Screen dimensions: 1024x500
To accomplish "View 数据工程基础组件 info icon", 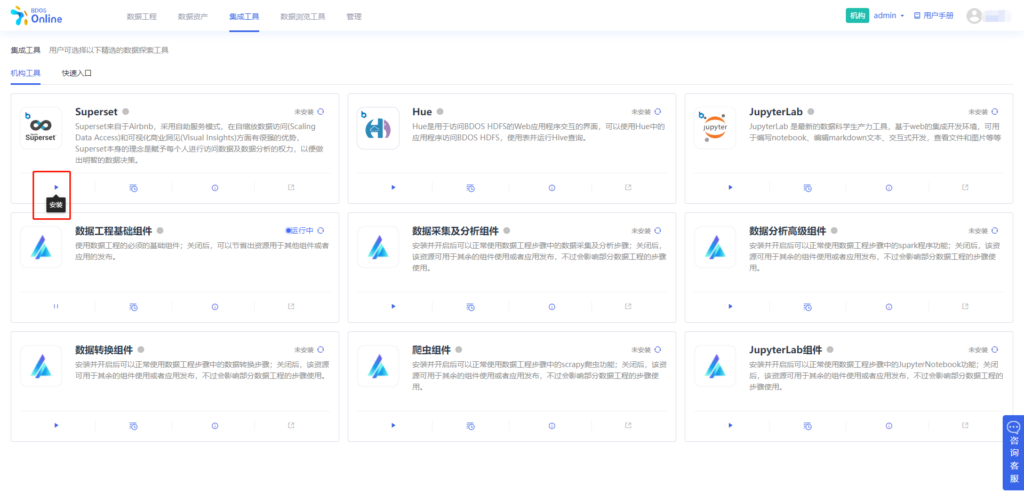I will (215, 306).
